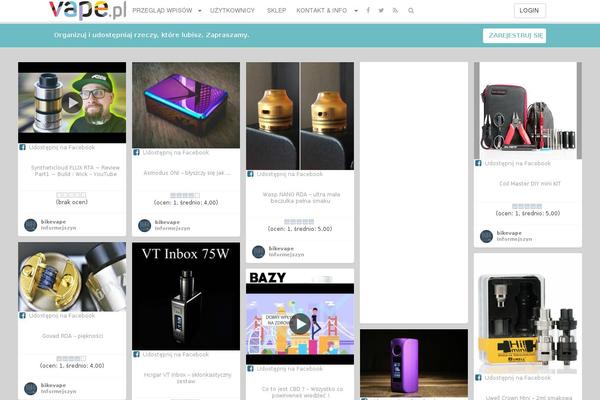This screenshot has height=400, width=600.
Task: Open the gold Wasp NANO RDA image
Action: (x=300, y=116)
